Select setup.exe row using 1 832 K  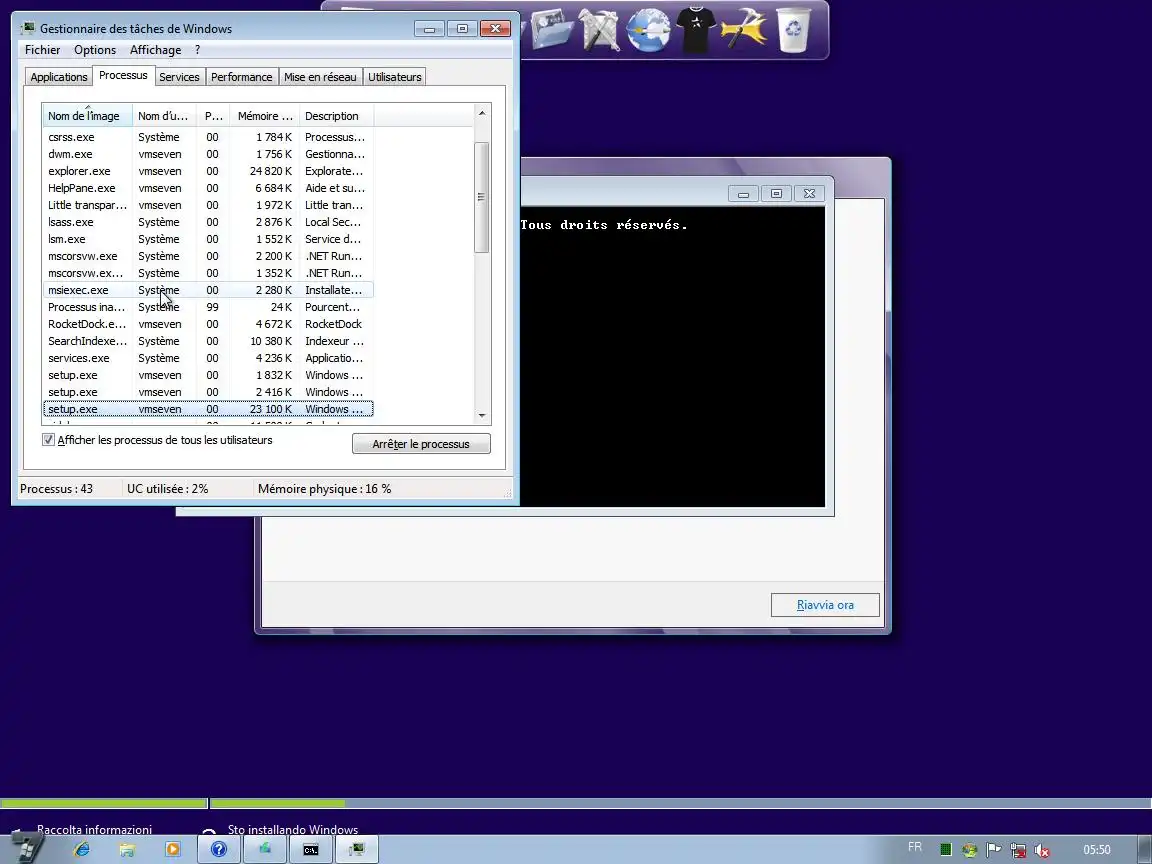pos(208,375)
